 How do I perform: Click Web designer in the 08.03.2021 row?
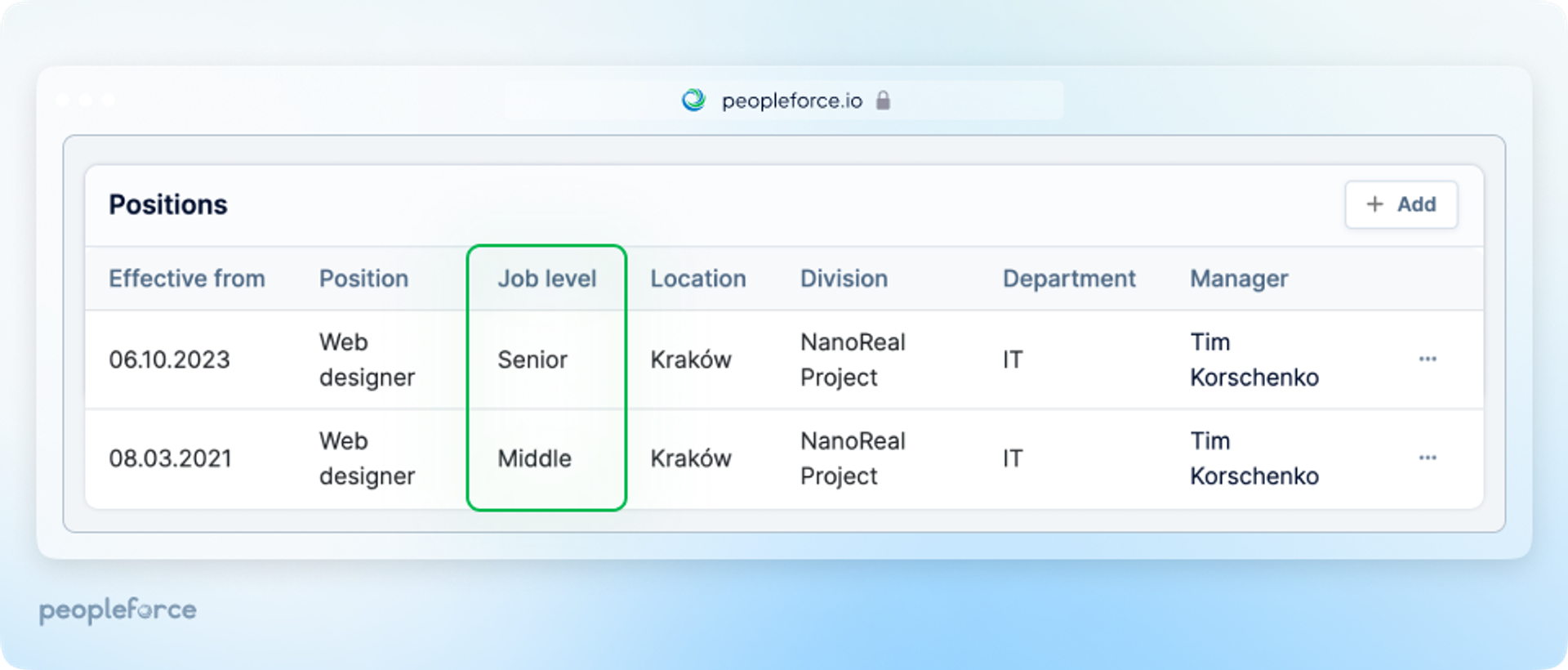point(367,458)
